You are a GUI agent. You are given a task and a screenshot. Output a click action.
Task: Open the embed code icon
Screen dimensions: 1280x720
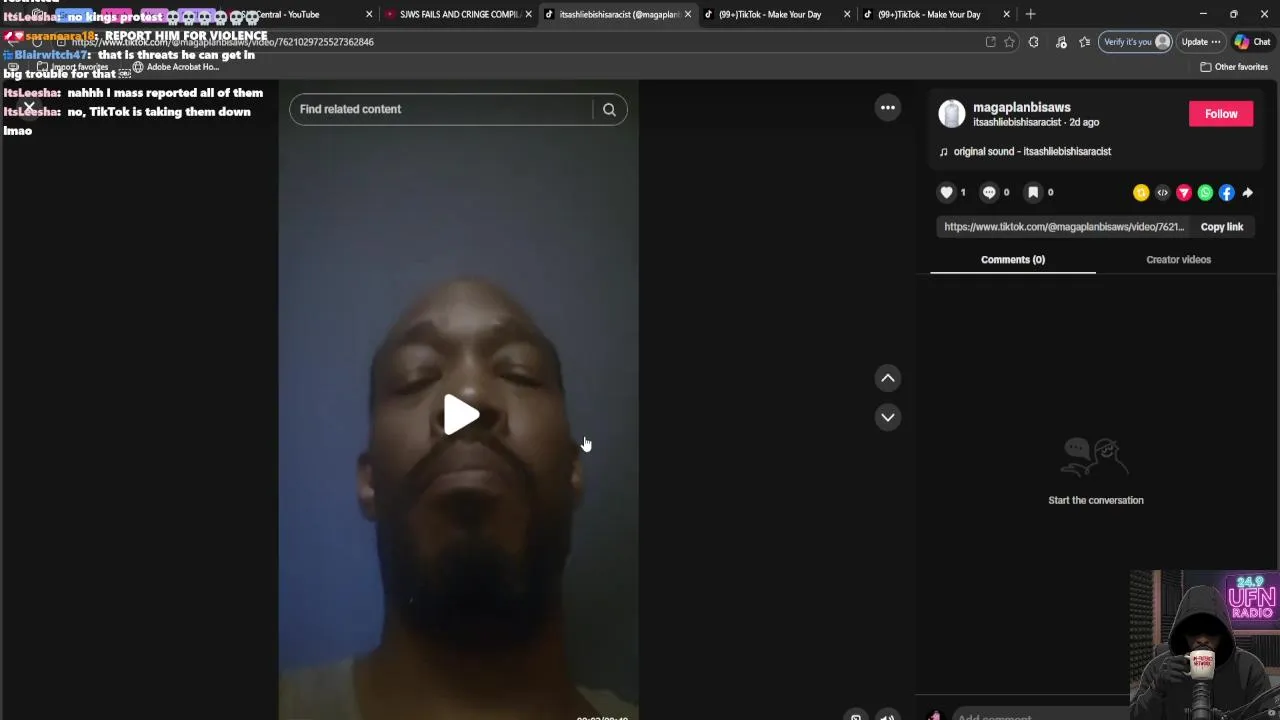pos(1162,193)
